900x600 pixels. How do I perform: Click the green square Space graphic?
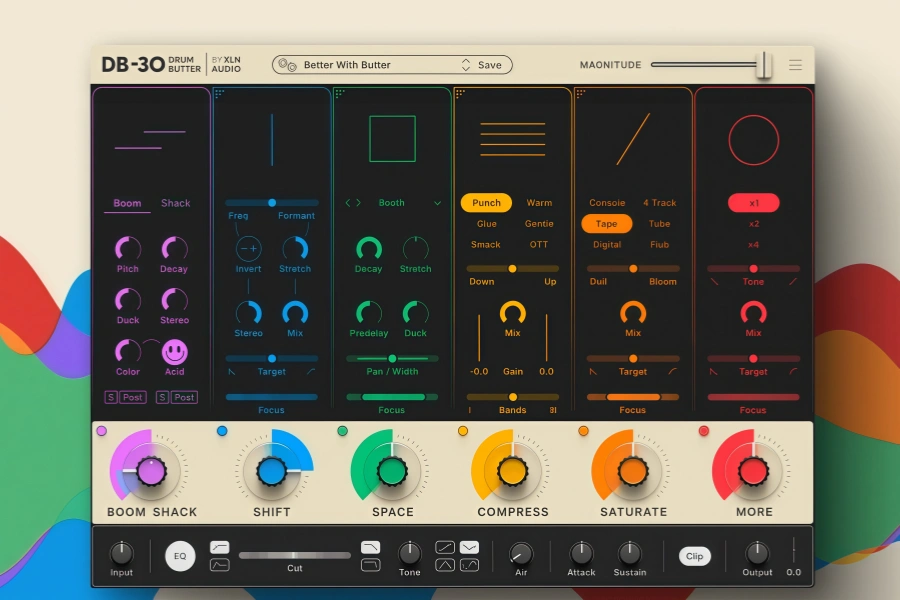[x=393, y=139]
